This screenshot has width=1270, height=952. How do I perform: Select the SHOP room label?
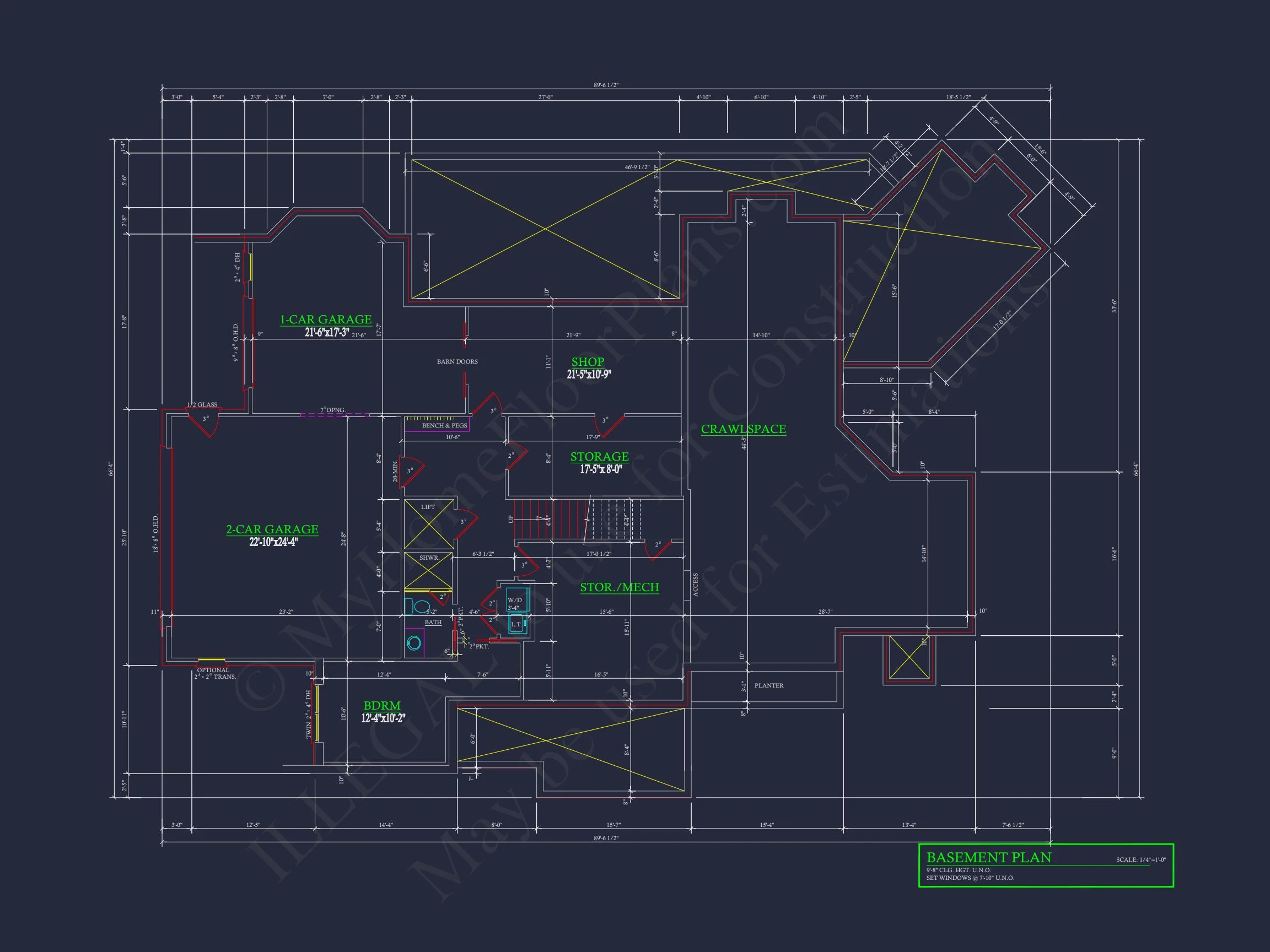[588, 362]
